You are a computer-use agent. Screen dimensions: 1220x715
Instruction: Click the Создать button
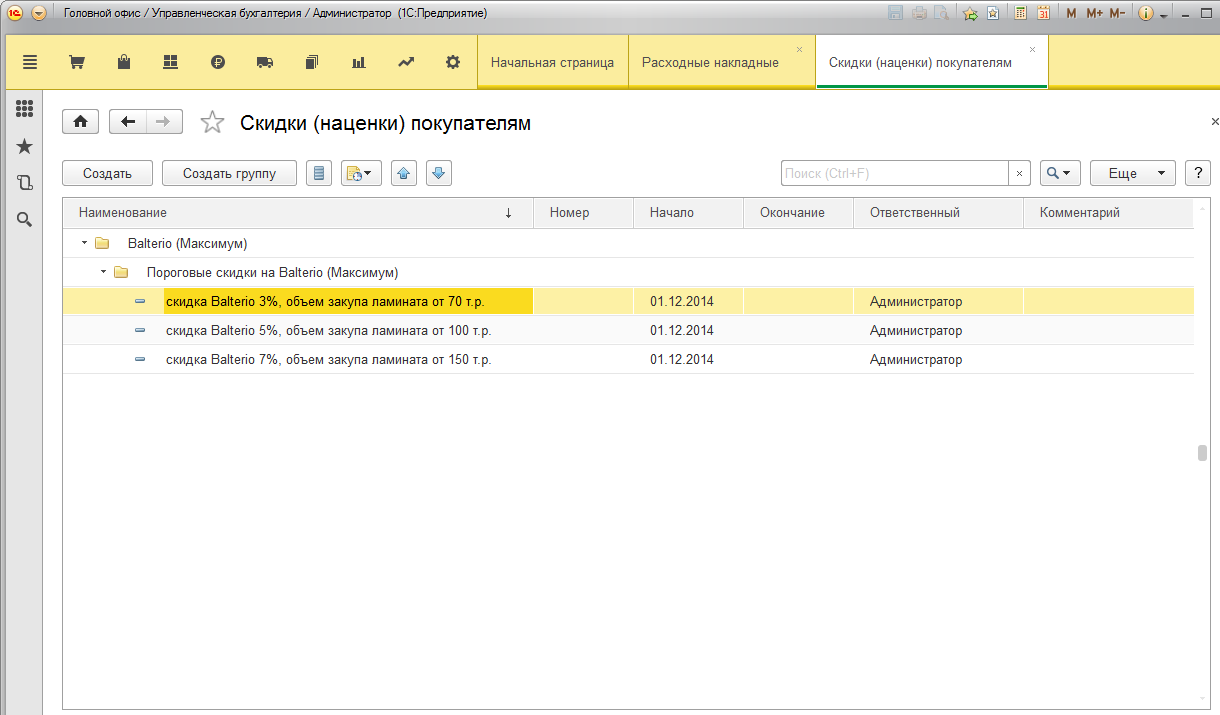(108, 173)
